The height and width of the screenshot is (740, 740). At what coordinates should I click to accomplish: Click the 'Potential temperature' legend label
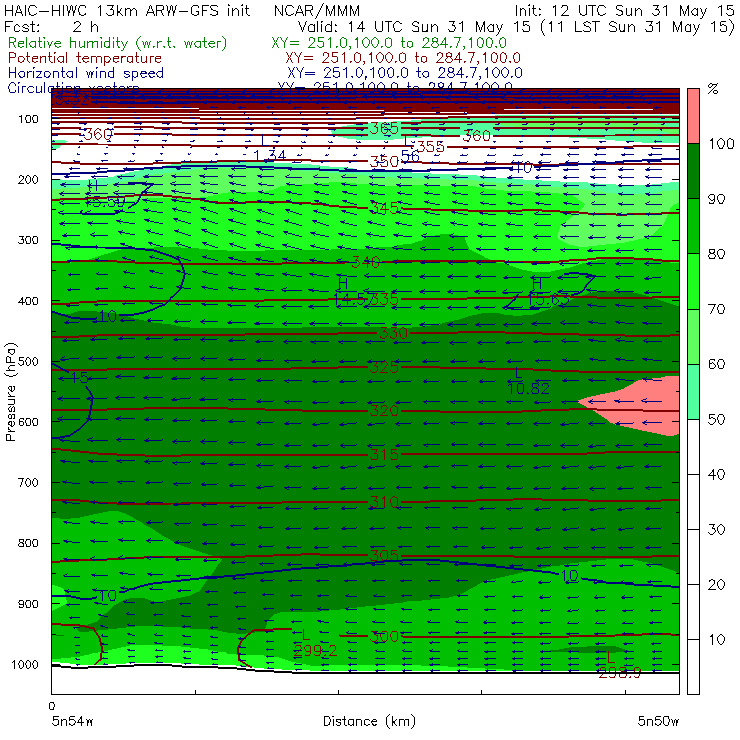[85, 58]
